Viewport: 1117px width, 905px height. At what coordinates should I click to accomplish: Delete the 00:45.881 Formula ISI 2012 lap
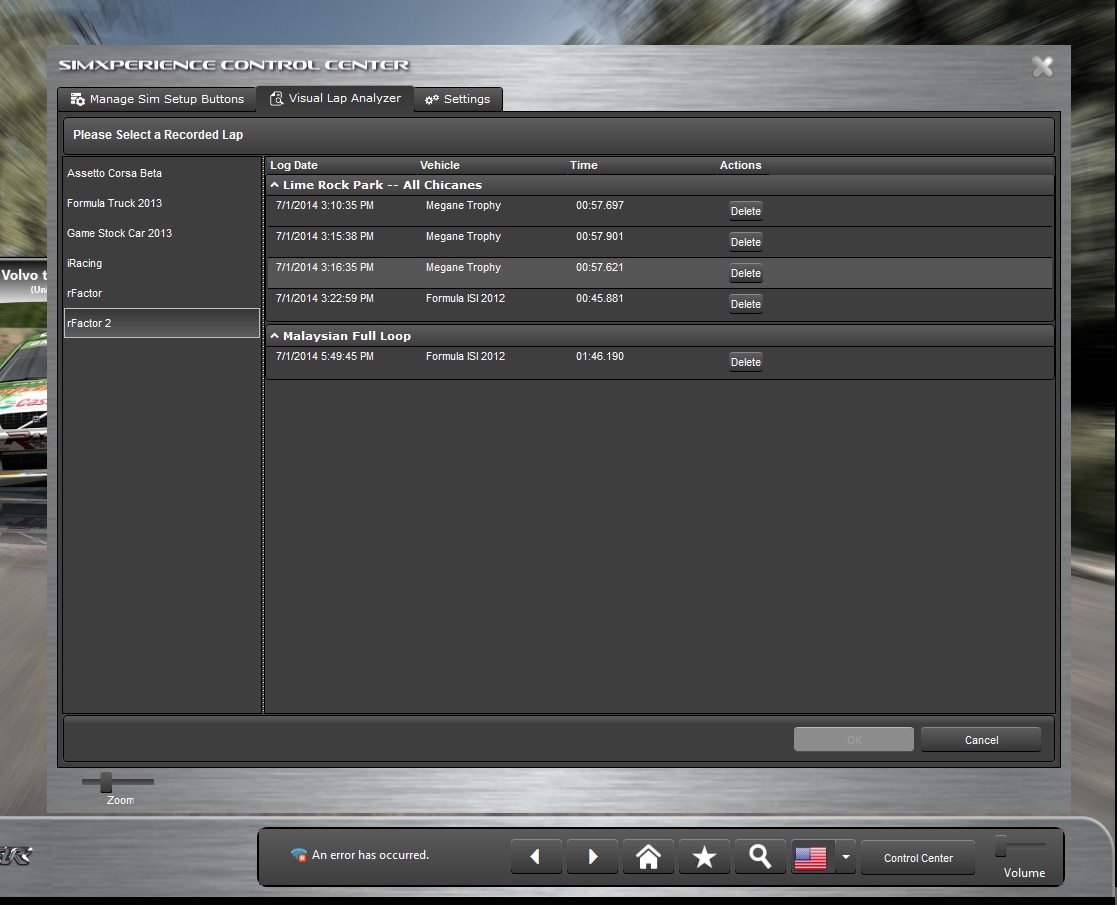746,304
